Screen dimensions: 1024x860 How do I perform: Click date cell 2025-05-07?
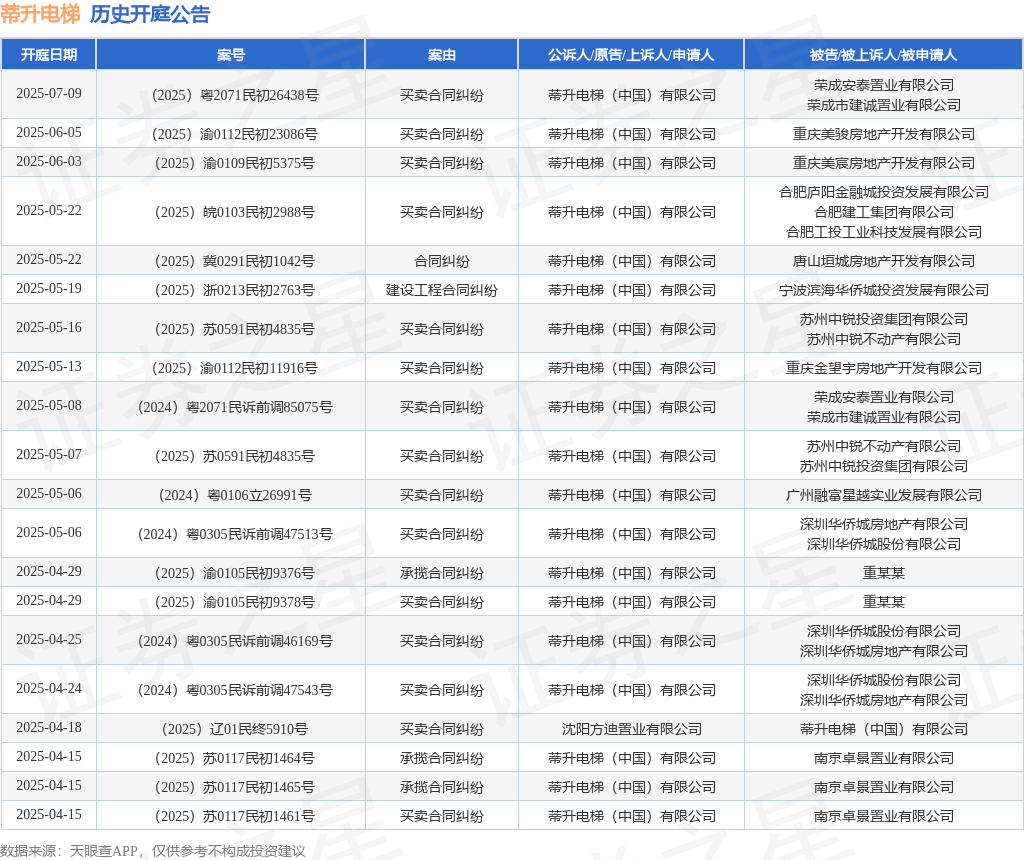pyautogui.click(x=49, y=454)
